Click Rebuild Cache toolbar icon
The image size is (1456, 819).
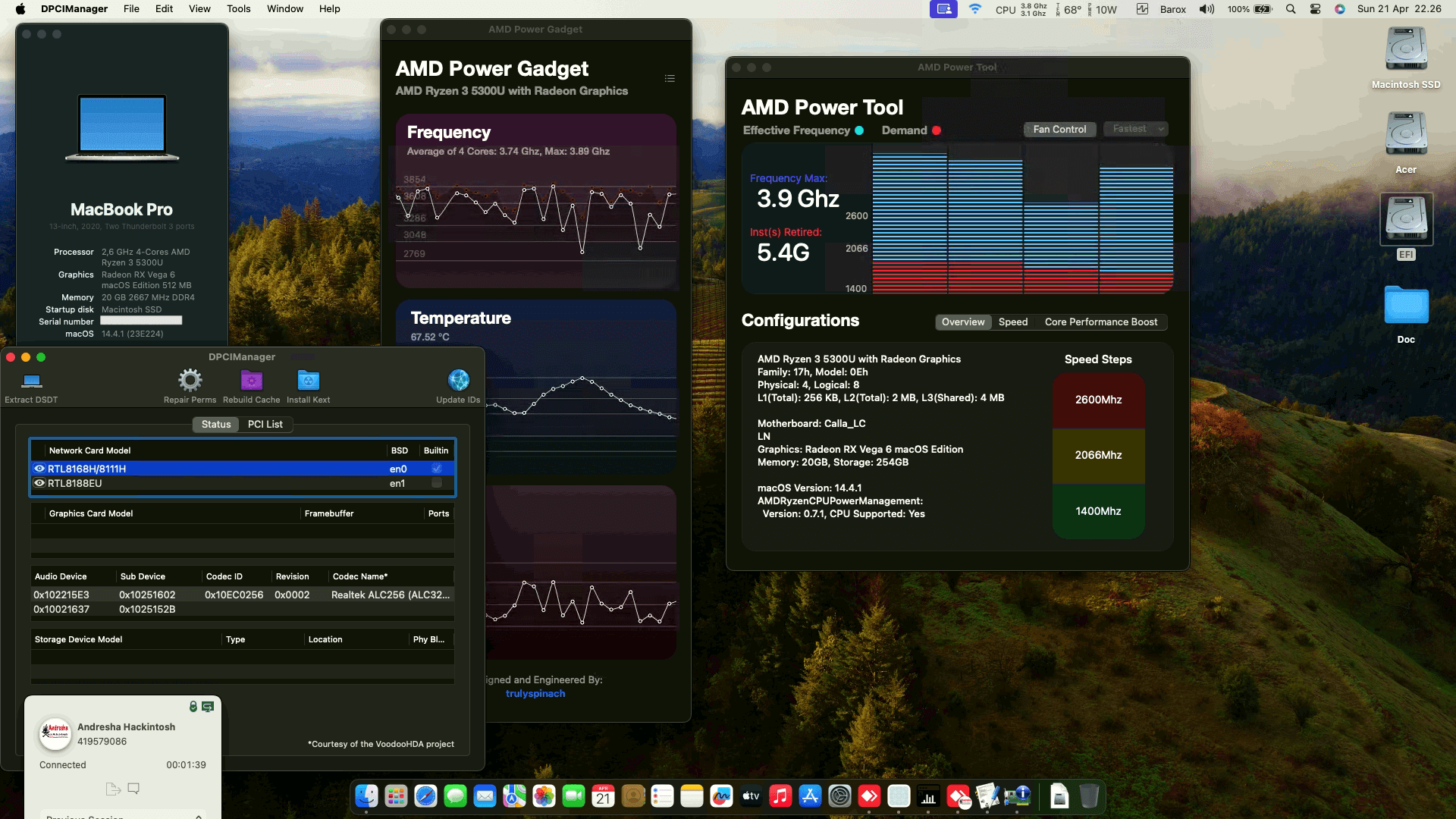tap(251, 380)
